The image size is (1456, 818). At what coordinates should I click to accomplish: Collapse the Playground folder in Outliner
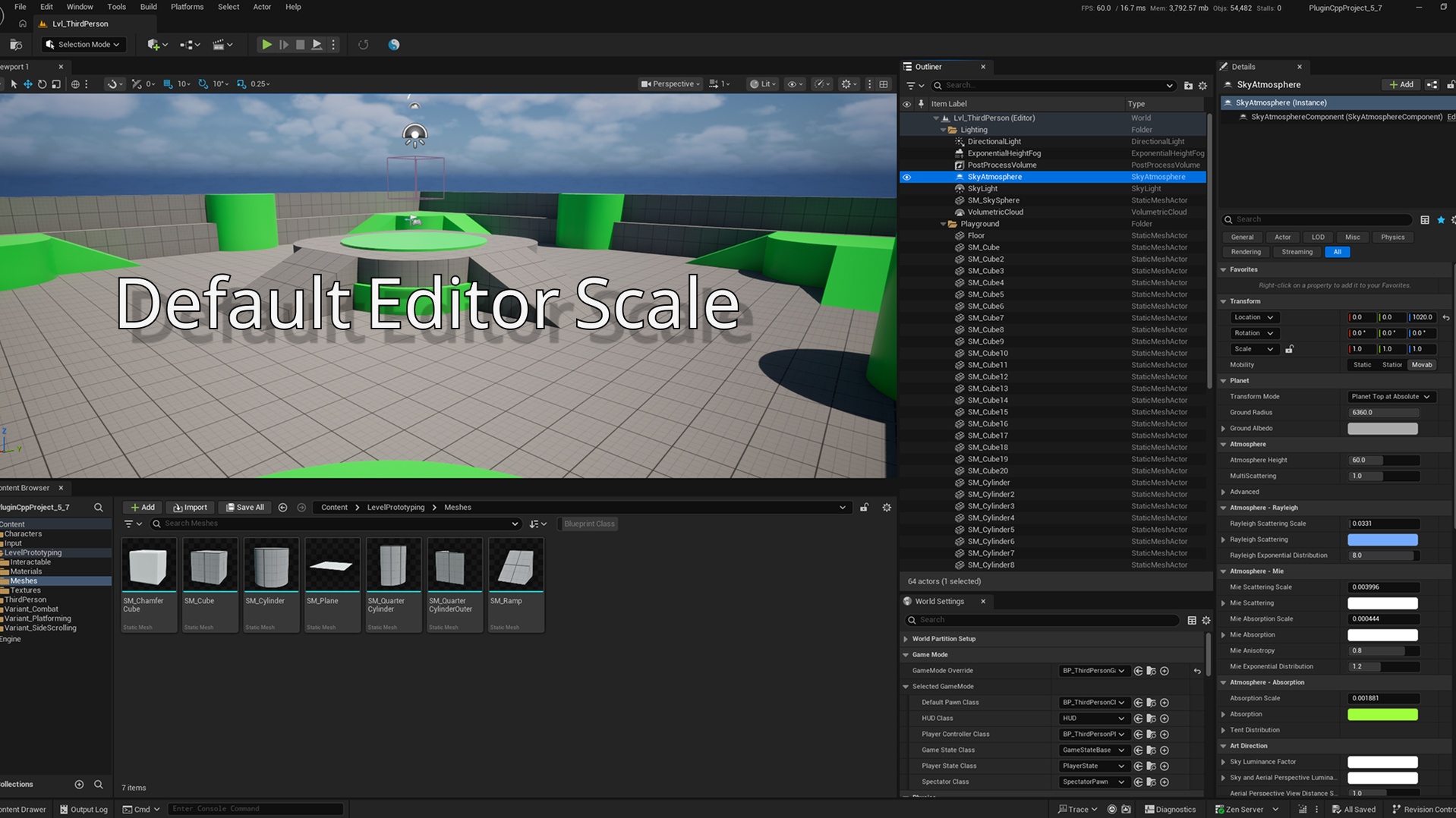tap(944, 224)
